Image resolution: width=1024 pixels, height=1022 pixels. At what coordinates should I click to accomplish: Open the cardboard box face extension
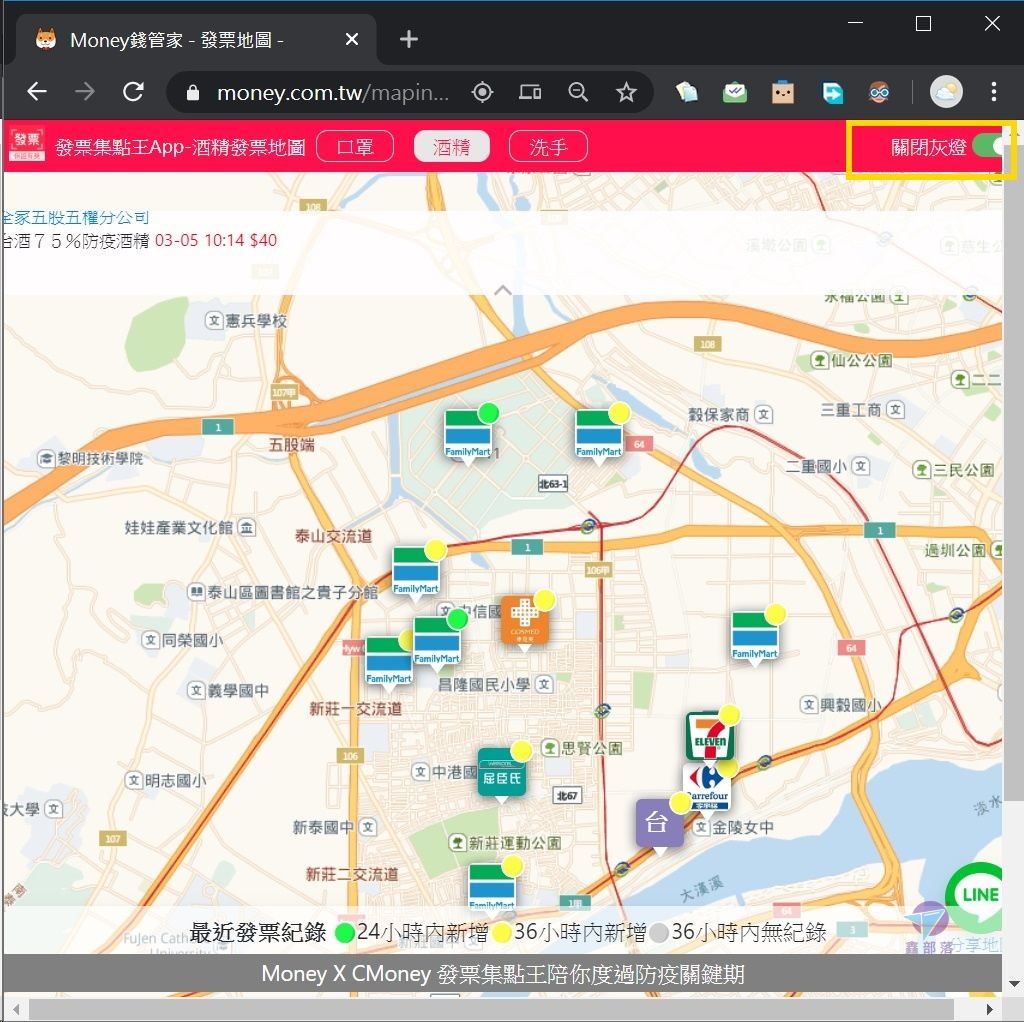(782, 93)
